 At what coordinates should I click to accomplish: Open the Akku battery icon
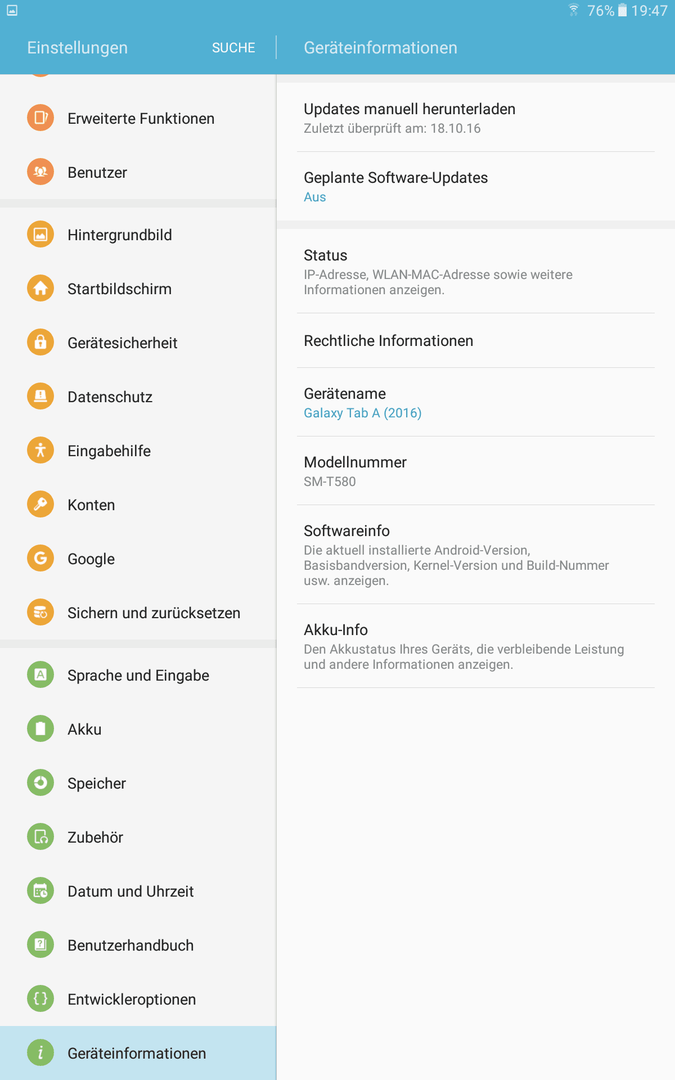coord(40,729)
